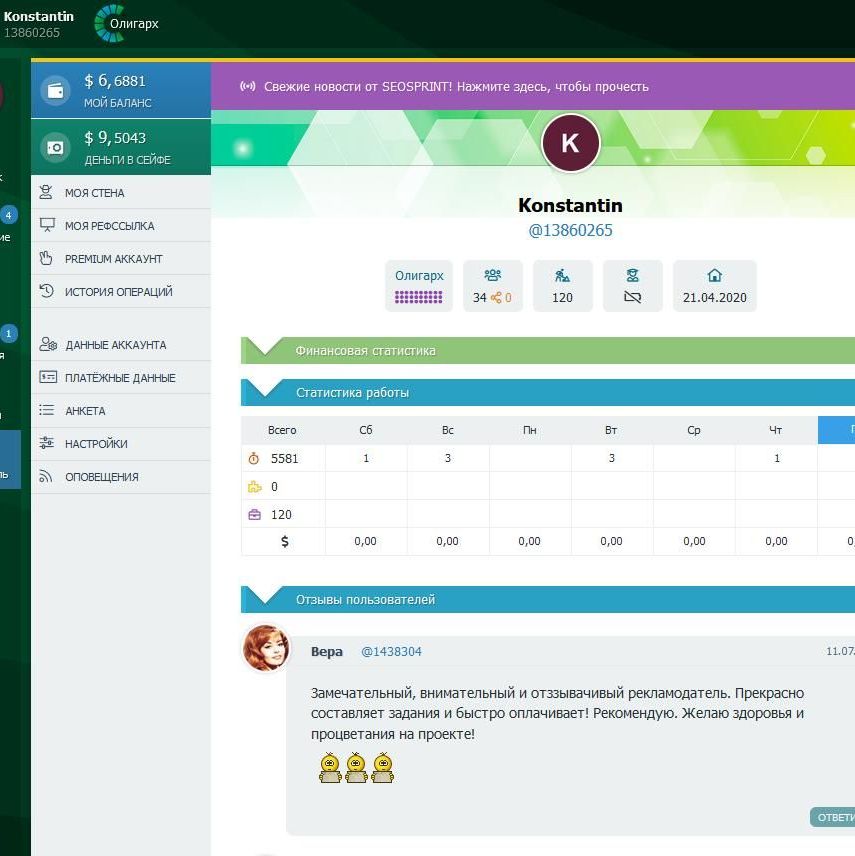
Task: Click the worker icon above 120
Action: pos(562,275)
